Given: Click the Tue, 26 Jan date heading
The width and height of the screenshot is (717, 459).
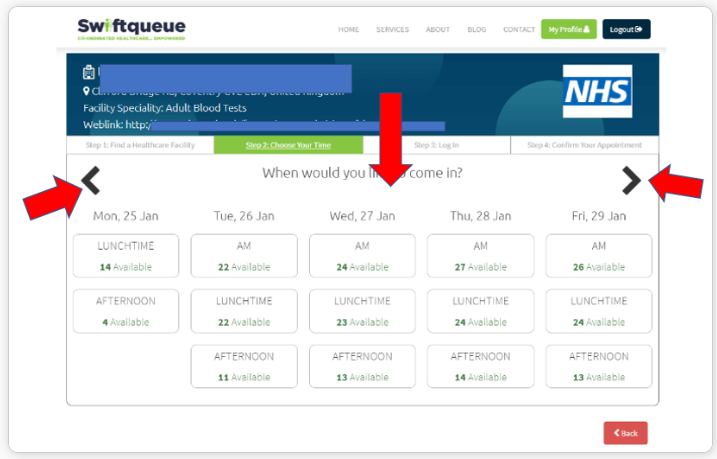Looking at the screenshot, I should click(x=244, y=216).
